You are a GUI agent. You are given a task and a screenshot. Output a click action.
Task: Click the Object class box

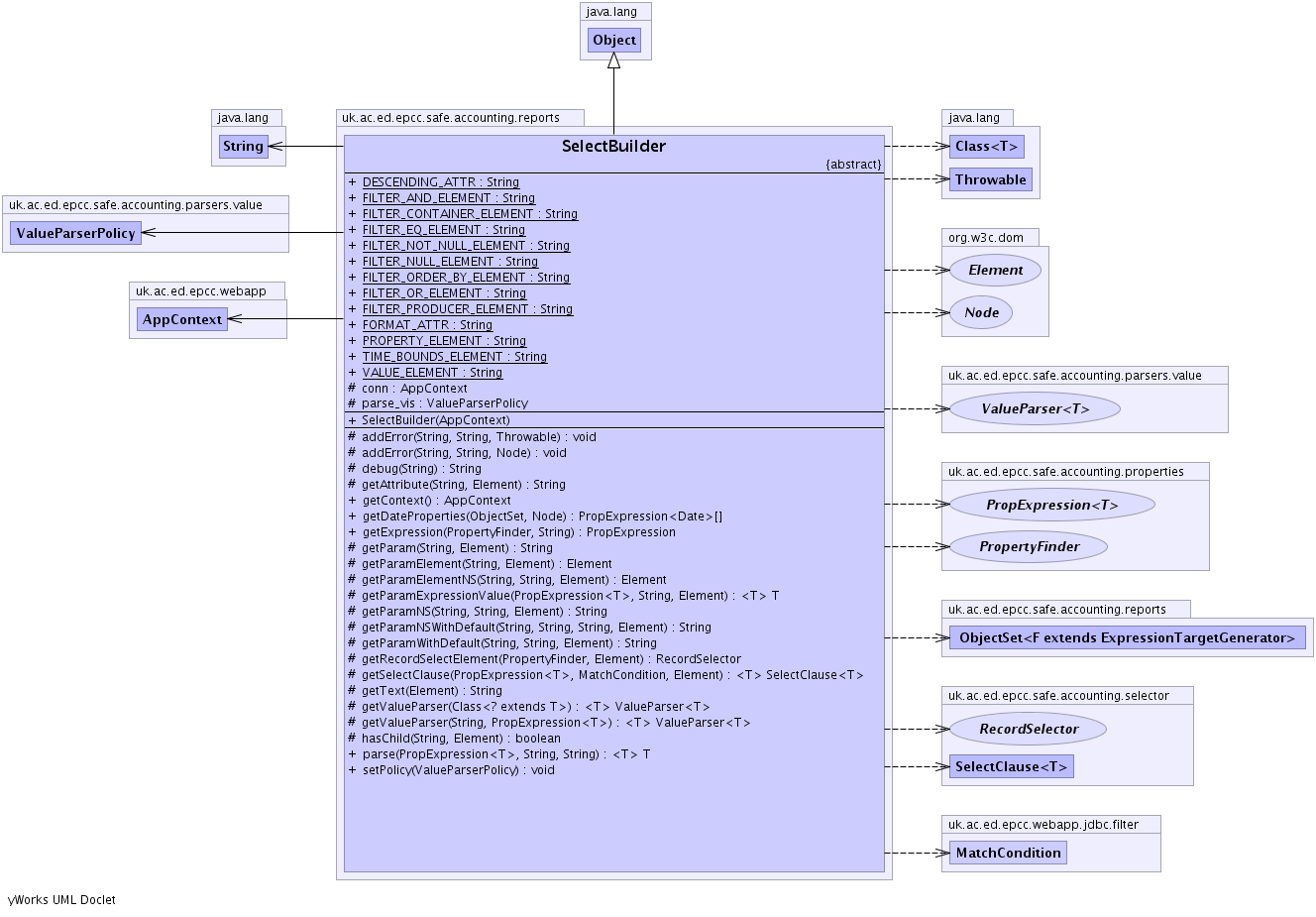pos(614,40)
